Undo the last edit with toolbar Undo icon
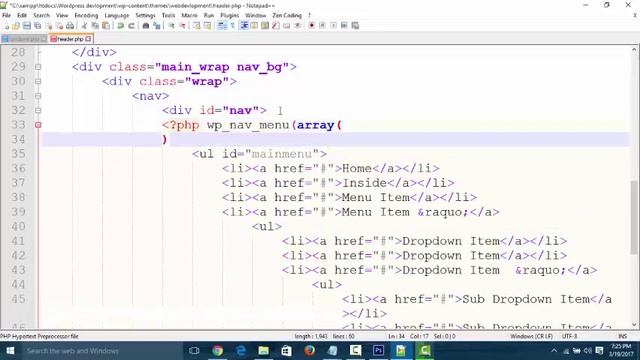The image size is (640, 360). tap(120, 26)
